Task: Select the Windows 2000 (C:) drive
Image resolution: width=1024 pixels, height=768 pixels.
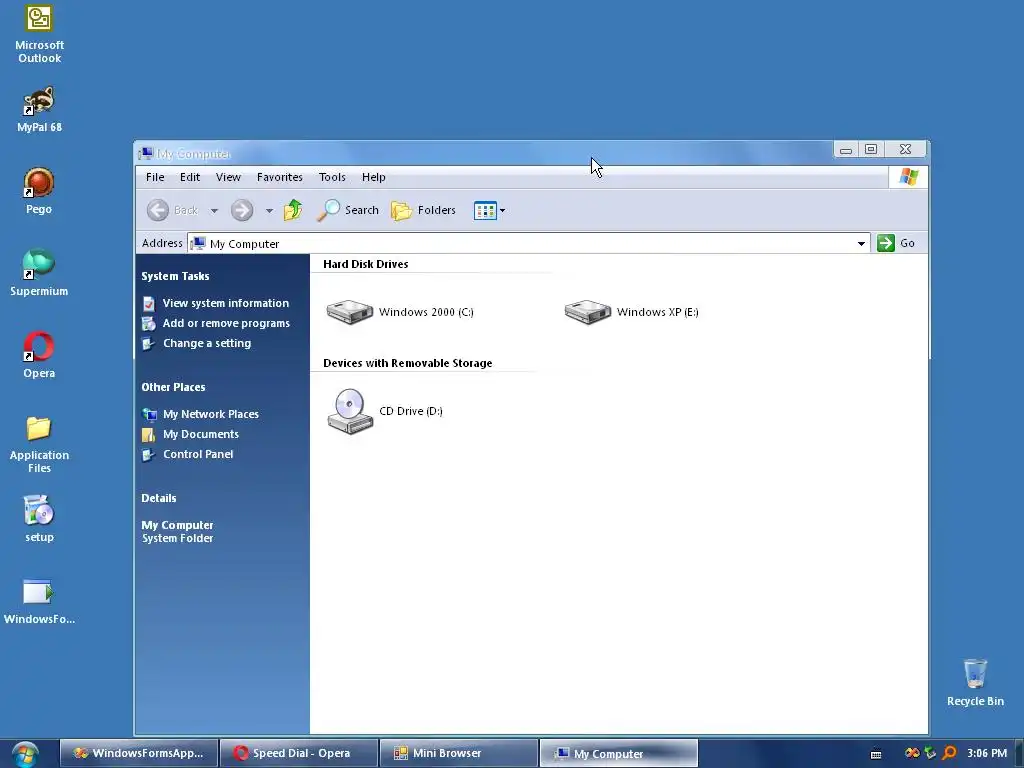Action: point(400,312)
